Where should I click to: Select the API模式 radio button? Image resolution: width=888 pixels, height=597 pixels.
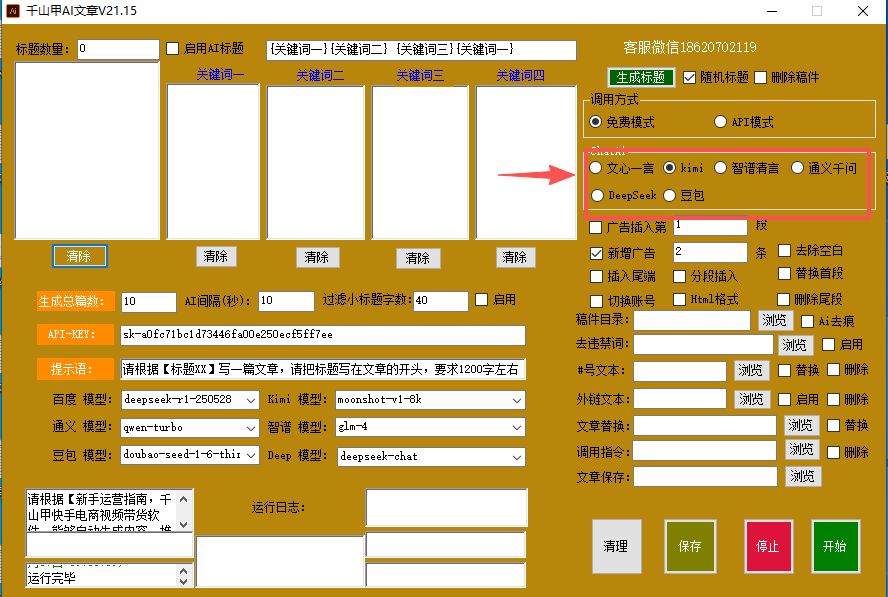coord(721,122)
